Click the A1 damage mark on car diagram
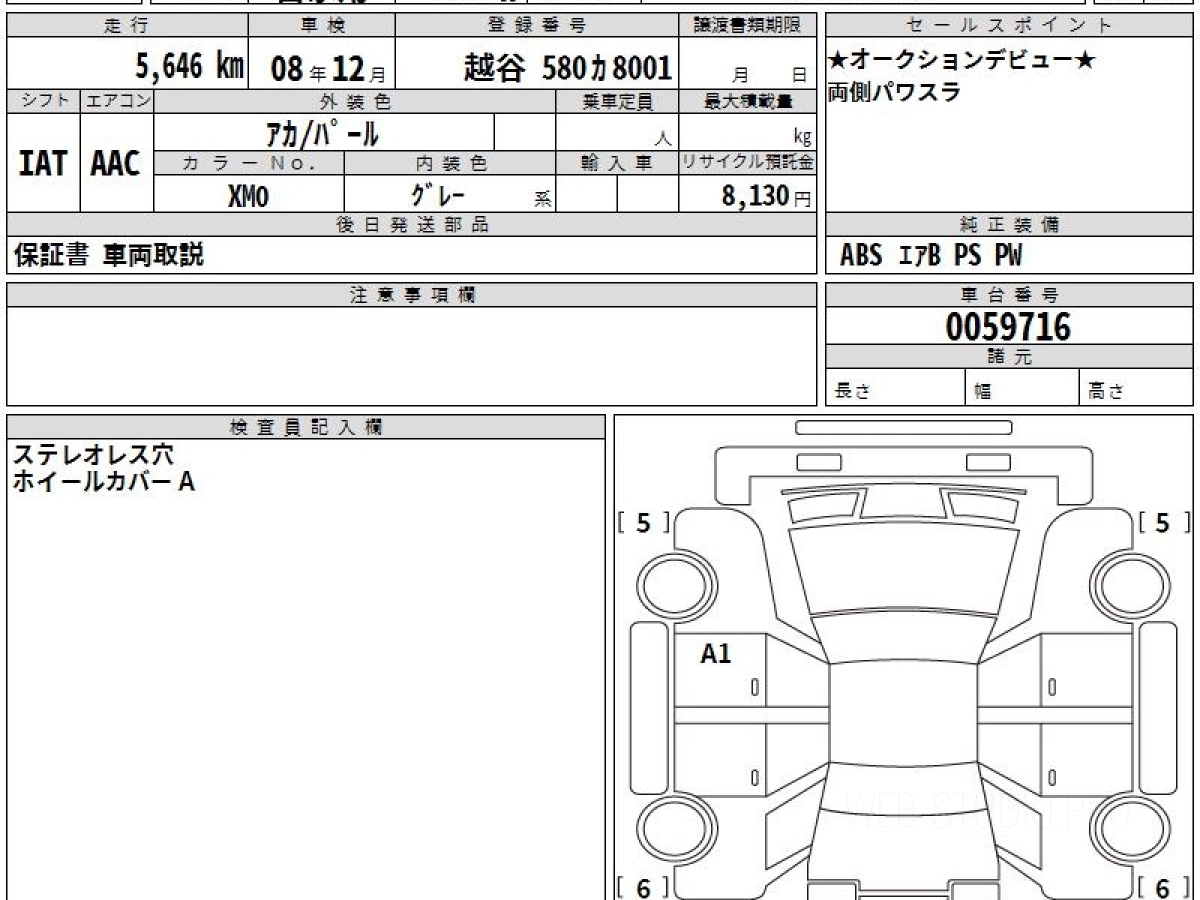Image resolution: width=1200 pixels, height=900 pixels. click(x=716, y=655)
